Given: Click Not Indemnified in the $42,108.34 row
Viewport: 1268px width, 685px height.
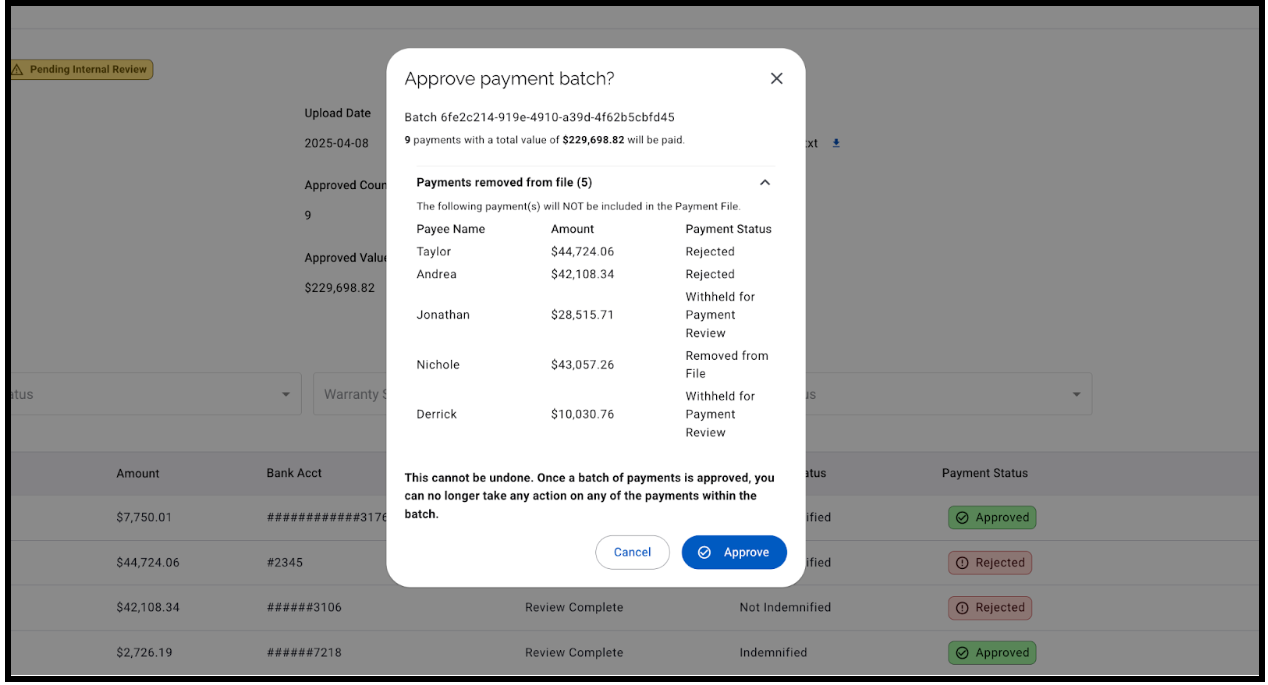Looking at the screenshot, I should tap(785, 608).
